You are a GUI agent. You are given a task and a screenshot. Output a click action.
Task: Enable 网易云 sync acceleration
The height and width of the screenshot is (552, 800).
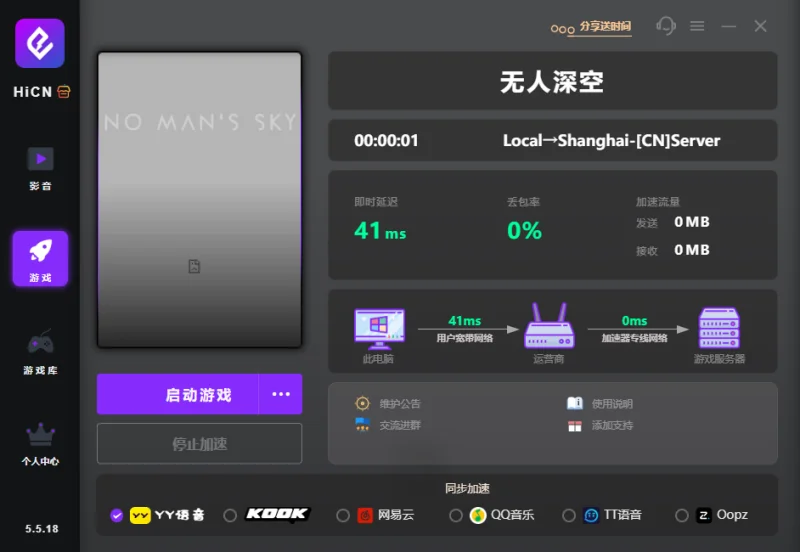click(343, 515)
